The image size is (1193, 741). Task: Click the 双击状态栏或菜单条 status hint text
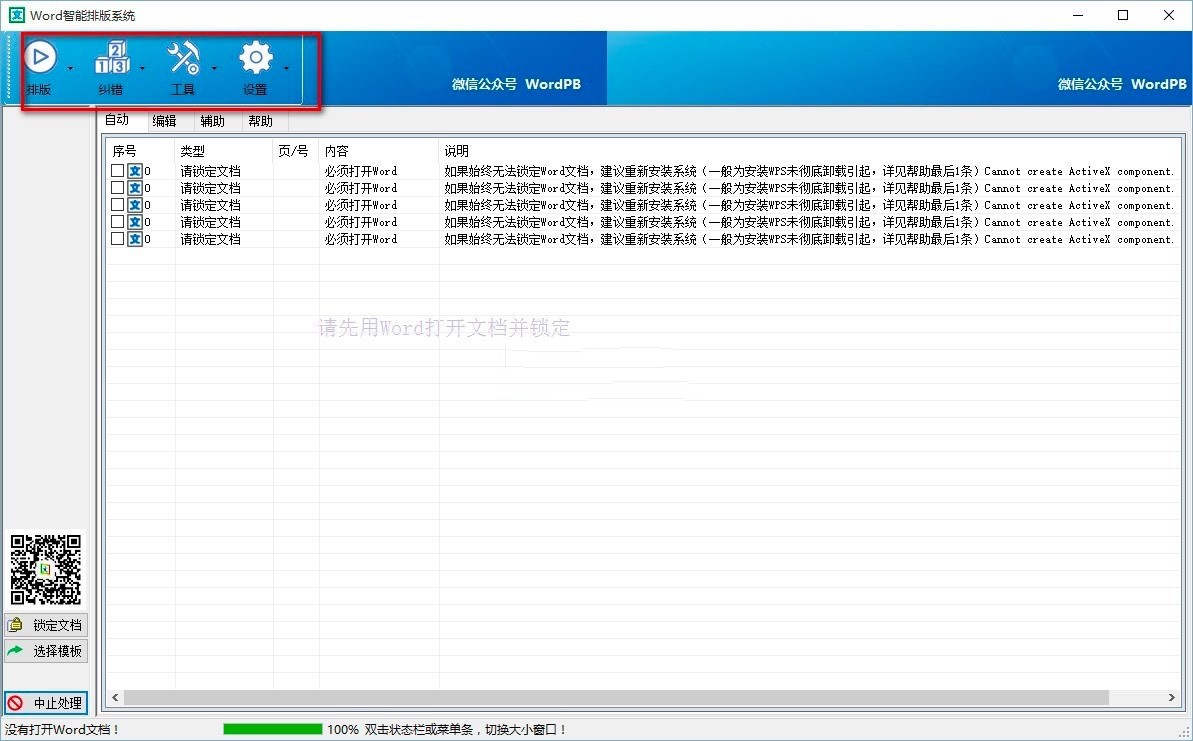pos(466,730)
